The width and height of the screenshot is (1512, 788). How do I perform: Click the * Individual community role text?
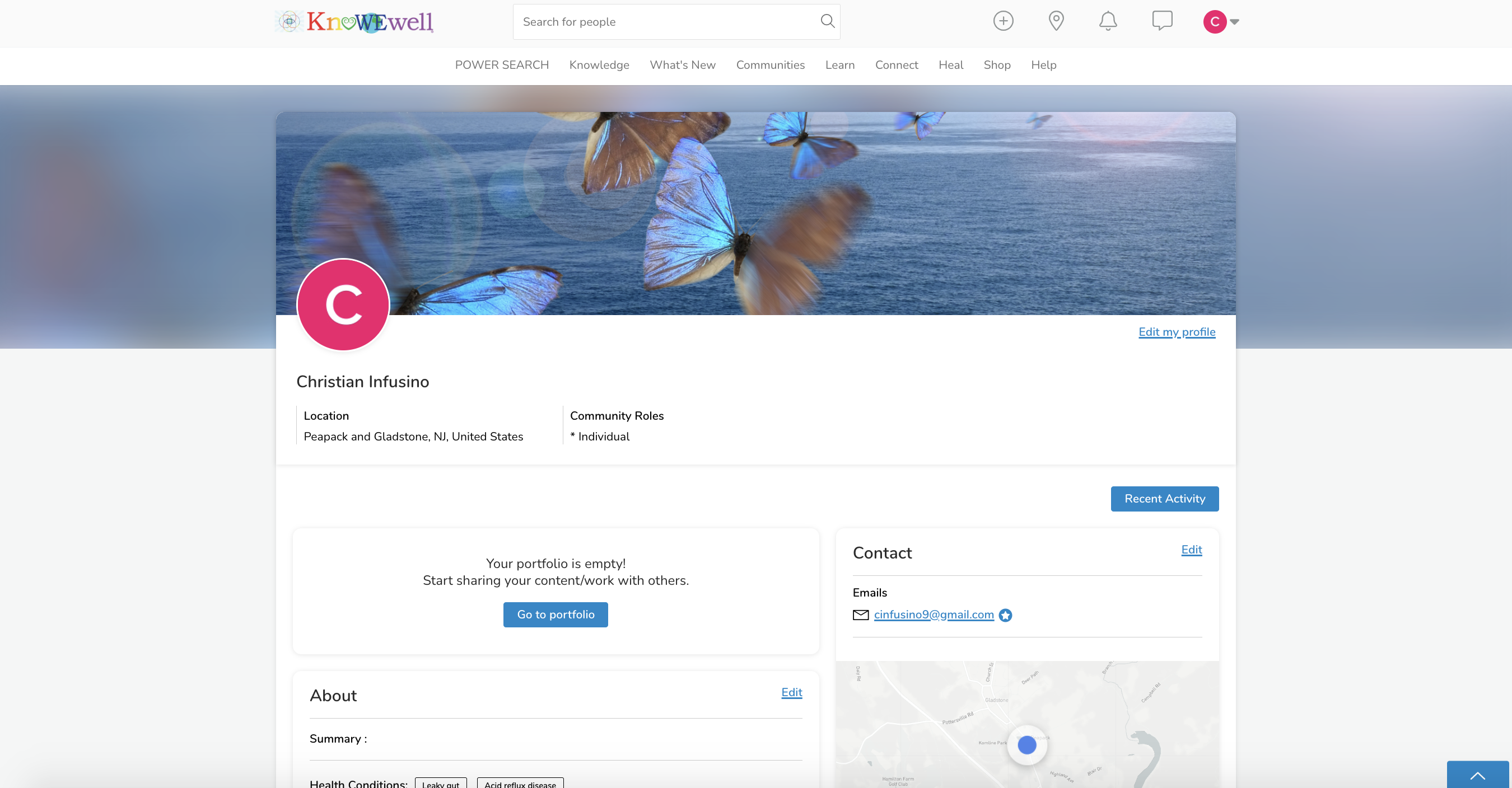(x=599, y=437)
